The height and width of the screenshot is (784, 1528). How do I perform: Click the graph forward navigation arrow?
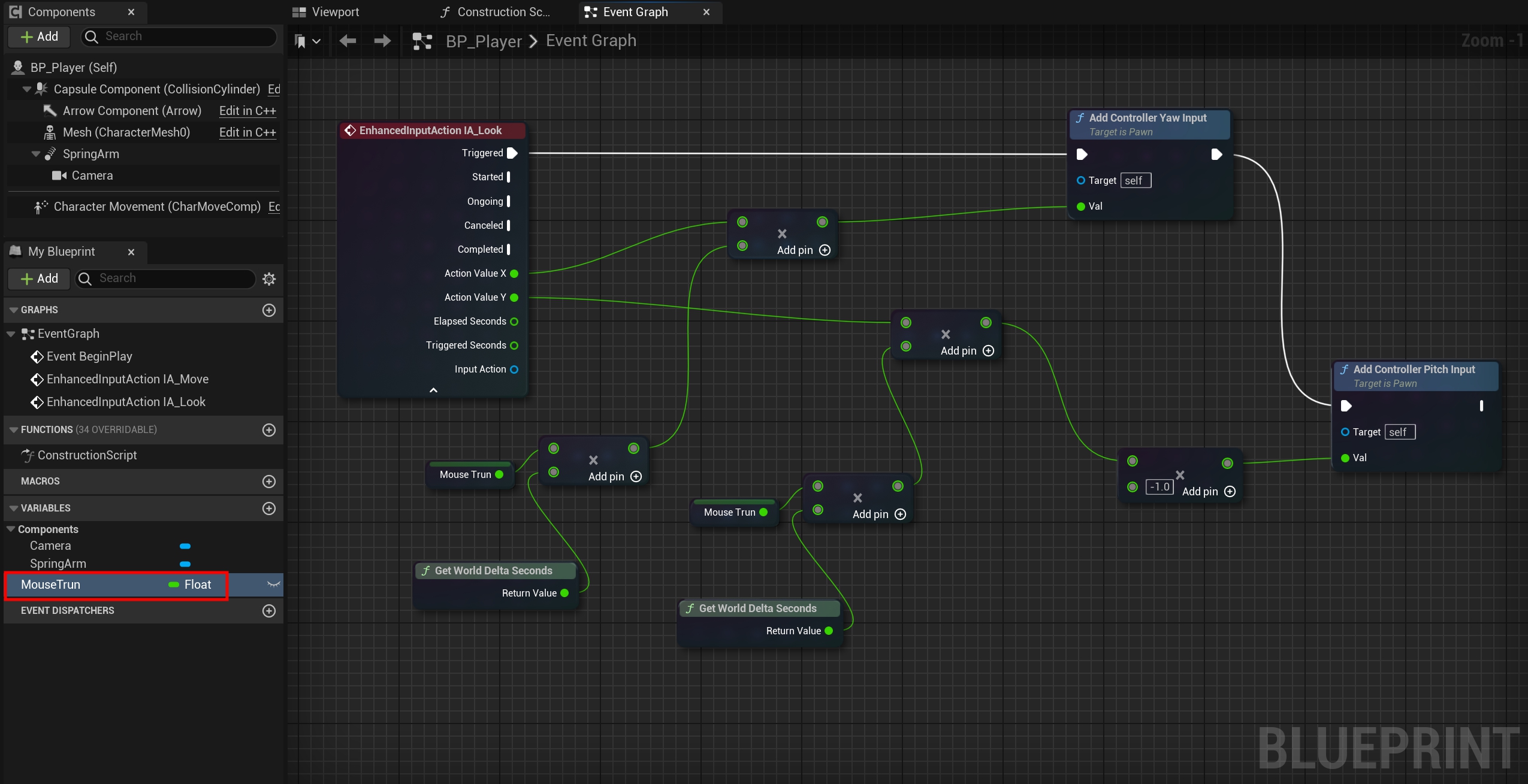pos(382,41)
